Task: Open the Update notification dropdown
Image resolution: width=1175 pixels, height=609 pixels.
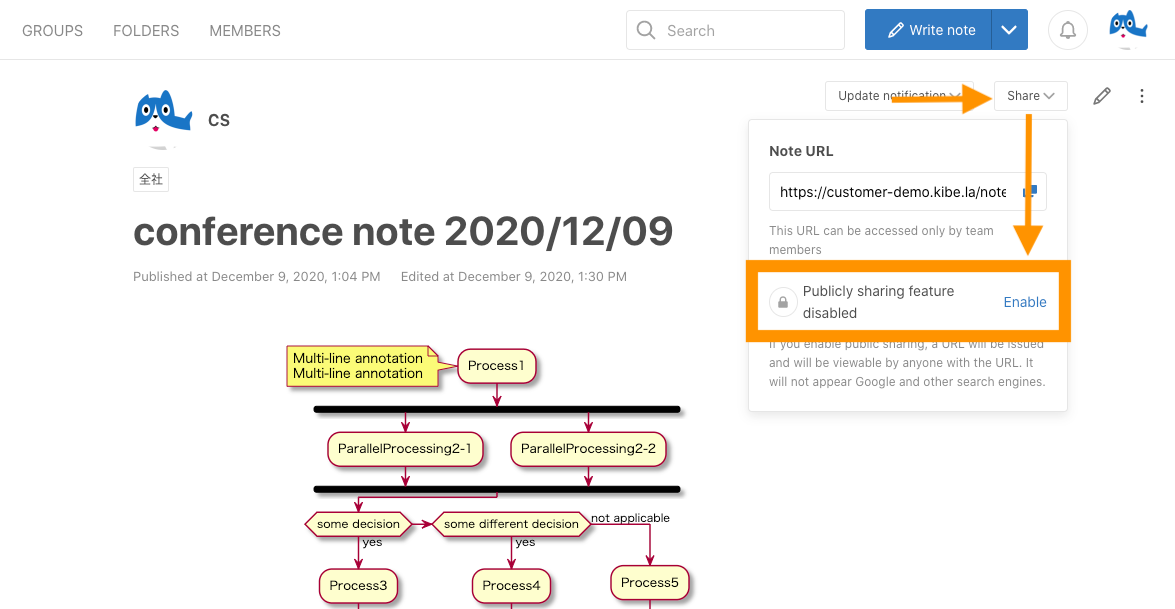Action: [893, 96]
